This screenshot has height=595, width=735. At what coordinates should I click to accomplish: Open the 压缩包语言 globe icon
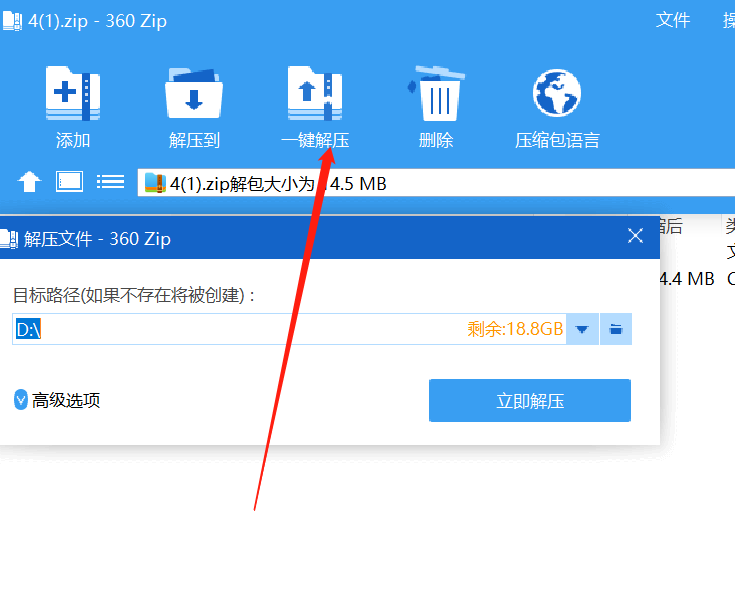(x=557, y=93)
